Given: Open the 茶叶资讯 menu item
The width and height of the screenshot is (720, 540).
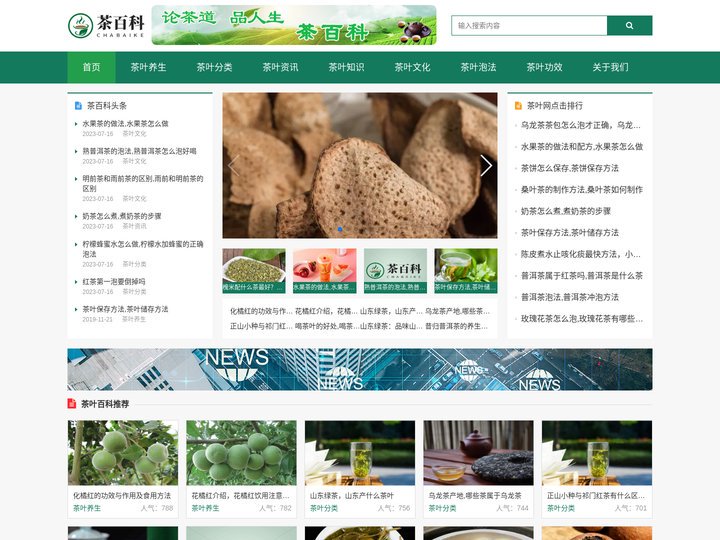Looking at the screenshot, I should click(281, 67).
